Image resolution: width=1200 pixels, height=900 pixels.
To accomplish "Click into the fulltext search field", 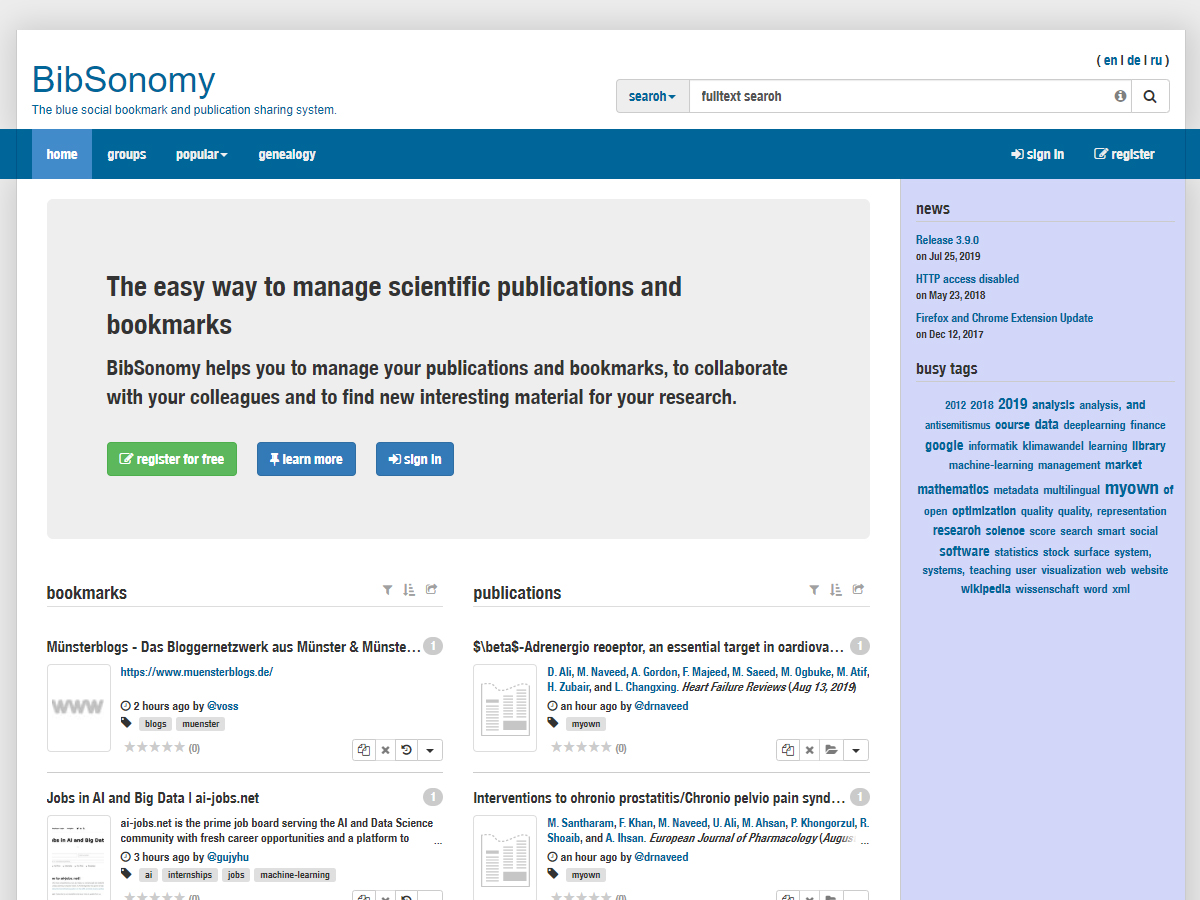I will coord(900,96).
